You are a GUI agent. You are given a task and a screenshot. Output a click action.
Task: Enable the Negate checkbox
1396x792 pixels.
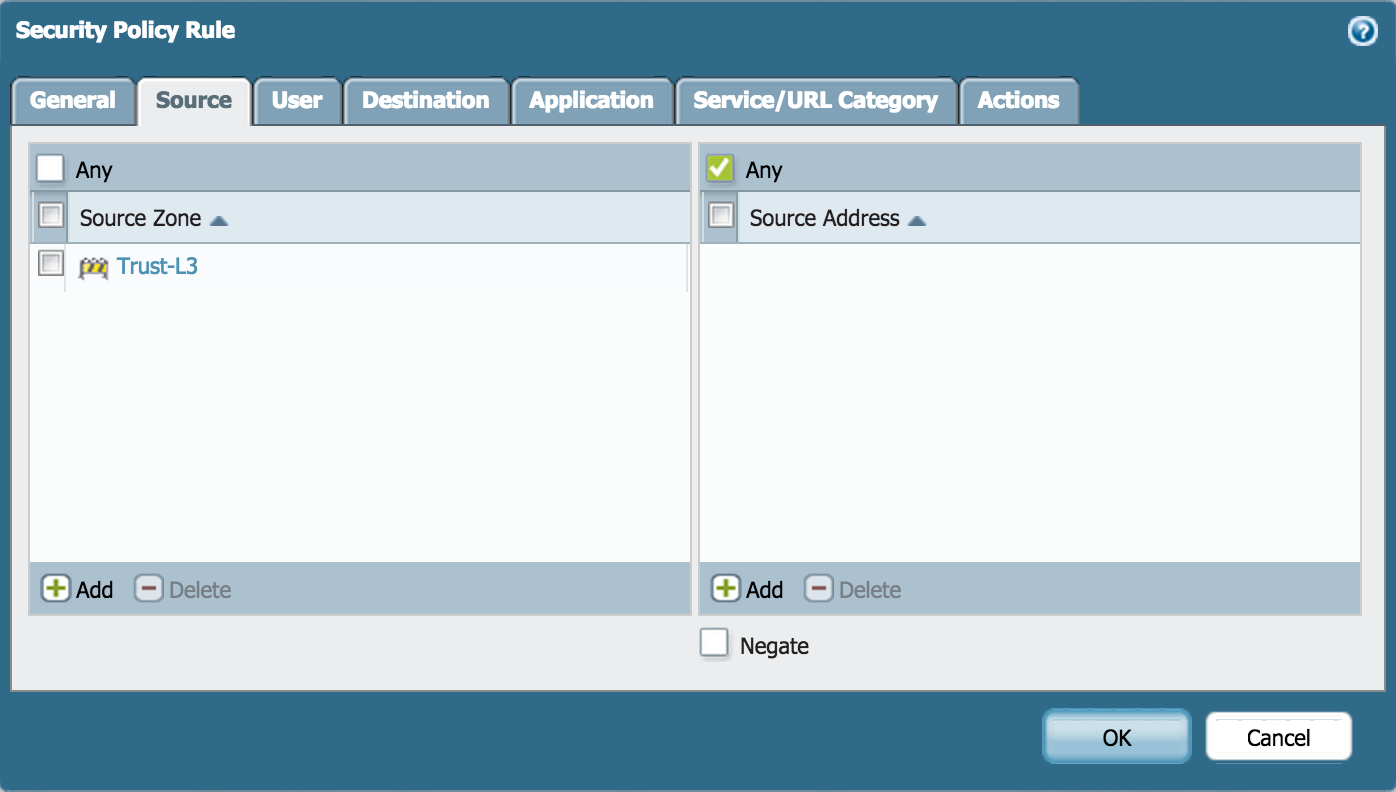[714, 643]
